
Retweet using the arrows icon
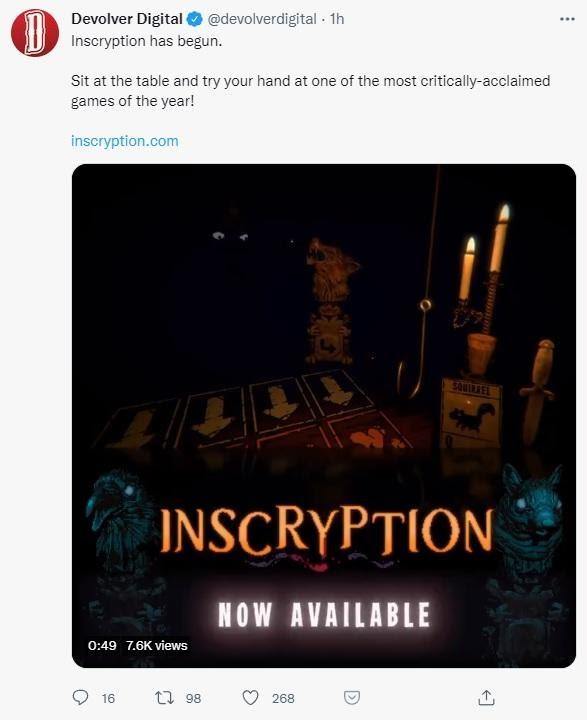click(164, 698)
